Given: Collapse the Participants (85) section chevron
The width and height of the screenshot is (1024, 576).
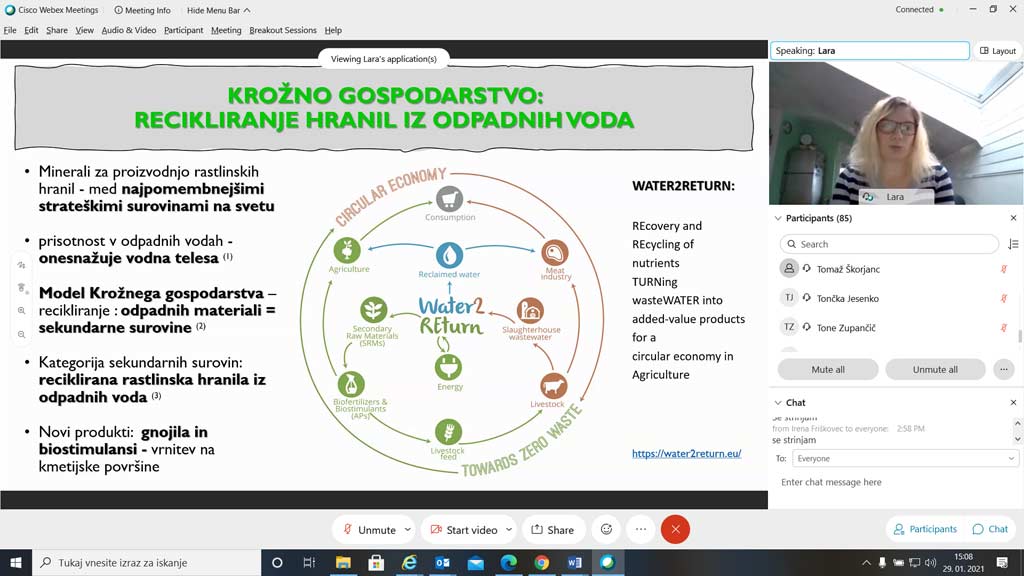Looking at the screenshot, I should click(778, 218).
